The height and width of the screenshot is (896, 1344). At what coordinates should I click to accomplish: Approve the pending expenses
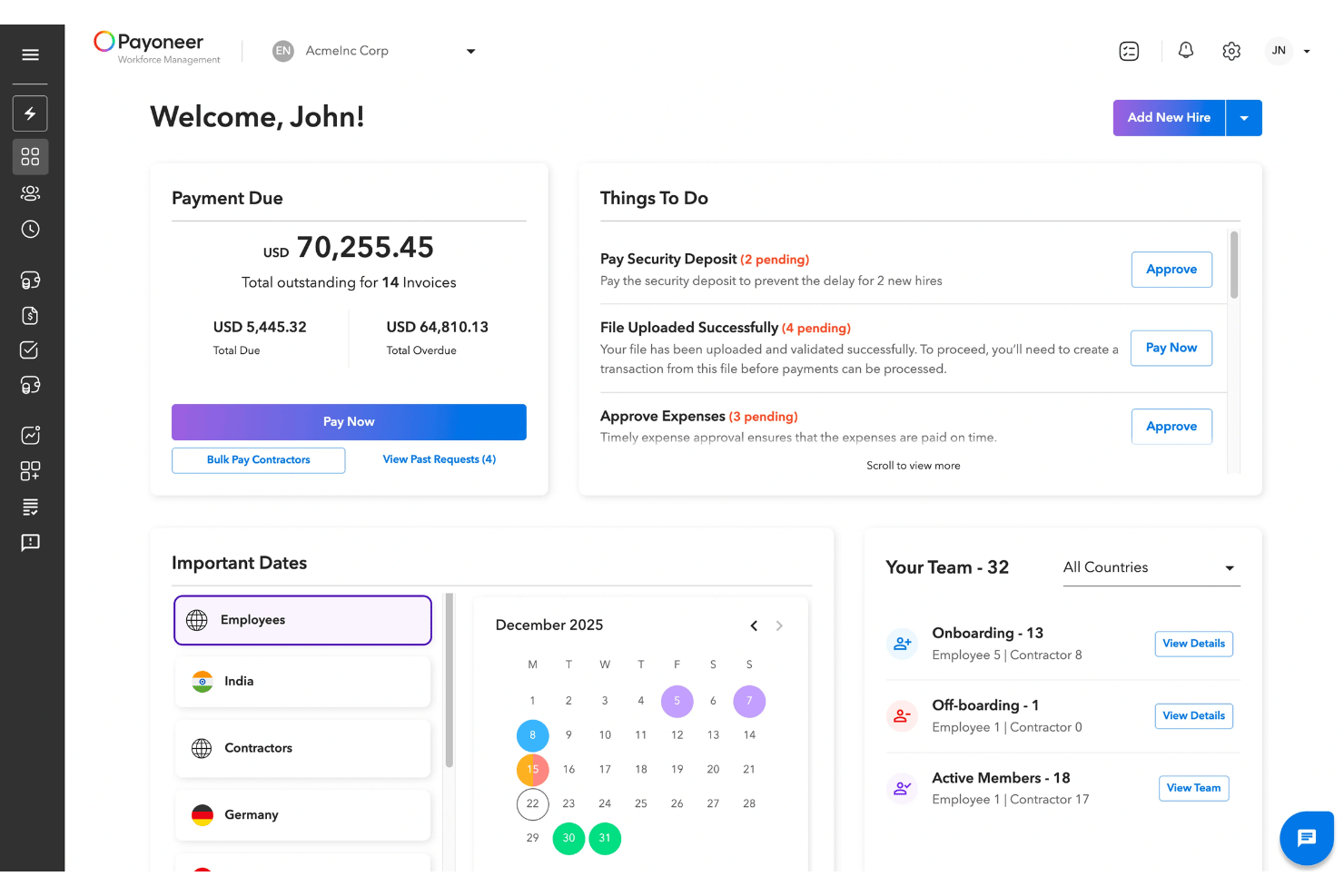tap(1171, 427)
